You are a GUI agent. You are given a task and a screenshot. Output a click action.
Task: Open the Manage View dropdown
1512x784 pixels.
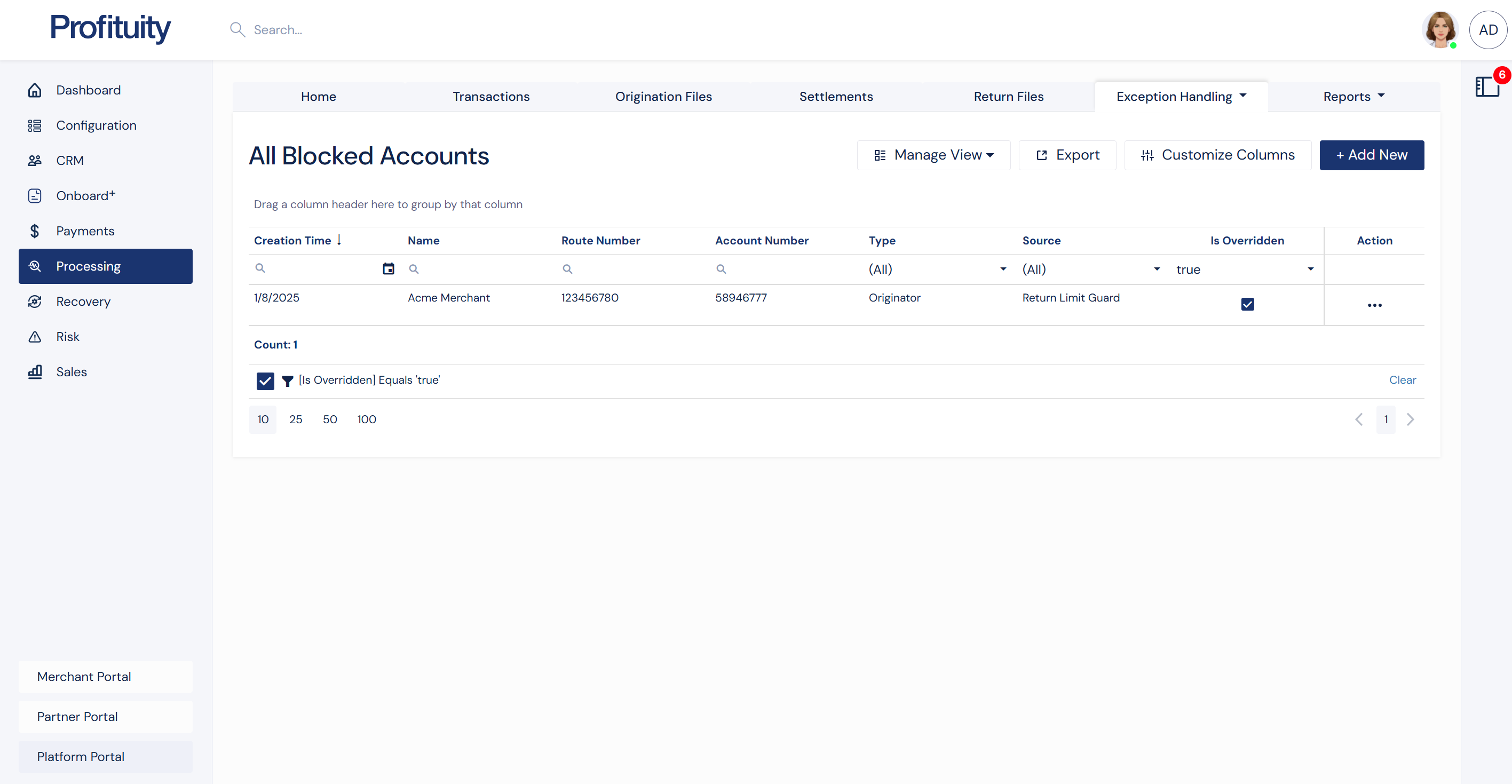(x=933, y=155)
